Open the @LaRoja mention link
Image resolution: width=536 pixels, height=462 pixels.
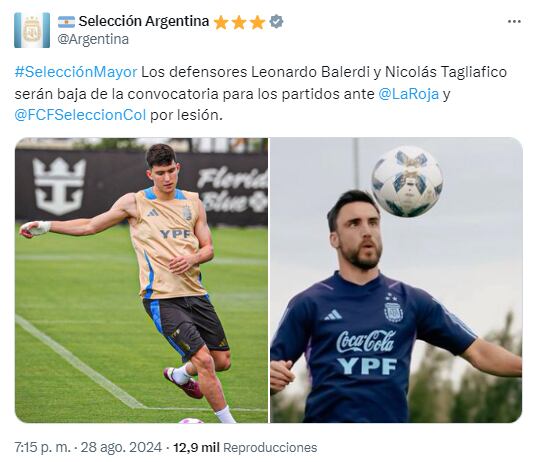pos(408,94)
